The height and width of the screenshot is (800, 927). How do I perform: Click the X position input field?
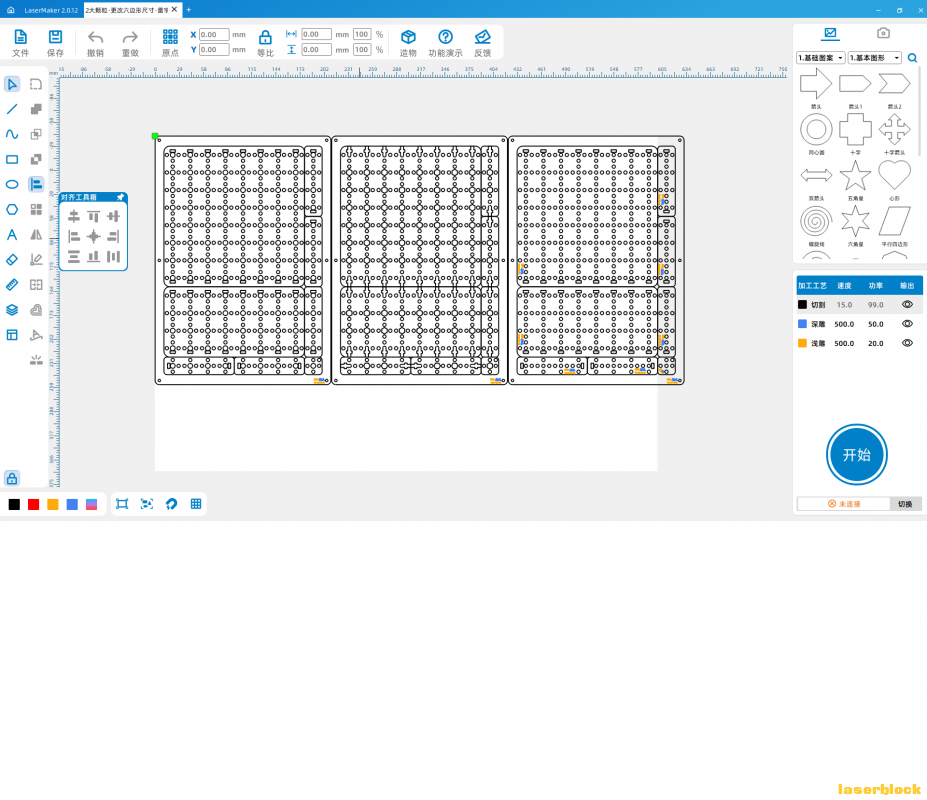pos(214,34)
